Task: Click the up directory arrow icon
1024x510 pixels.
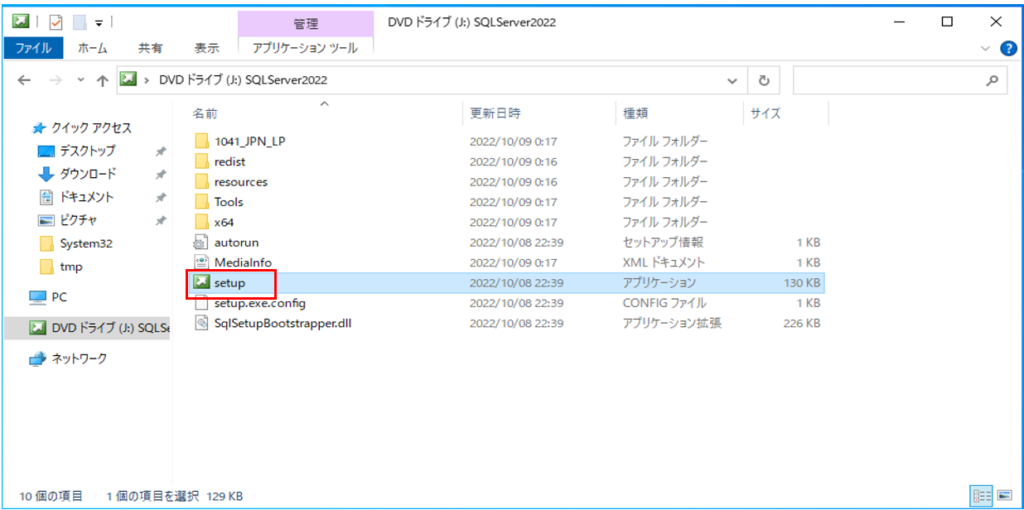Action: tap(102, 80)
